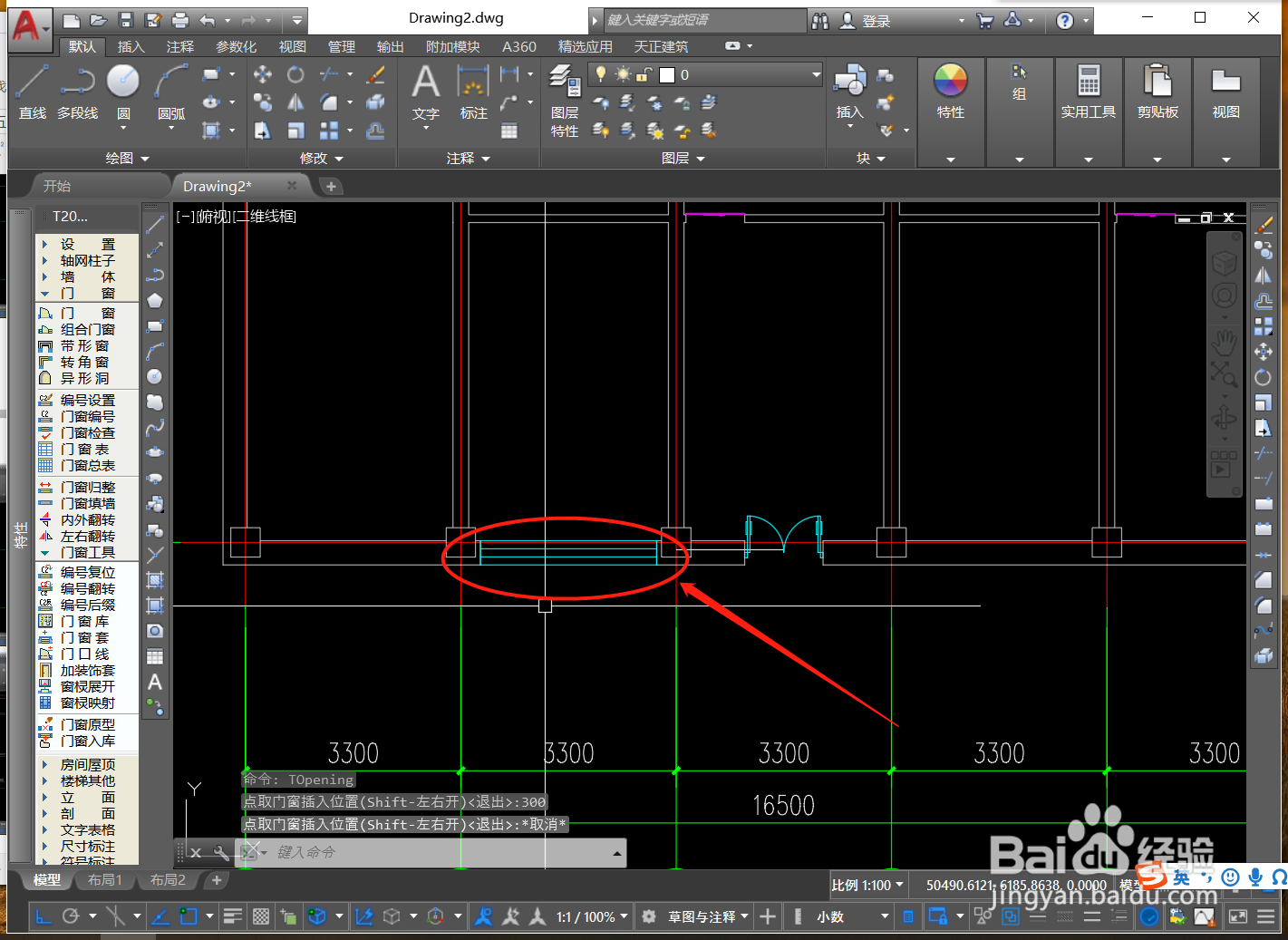The height and width of the screenshot is (940, 1288).
Task: Expand the 图层 (Layers) panel
Action: coord(683,158)
